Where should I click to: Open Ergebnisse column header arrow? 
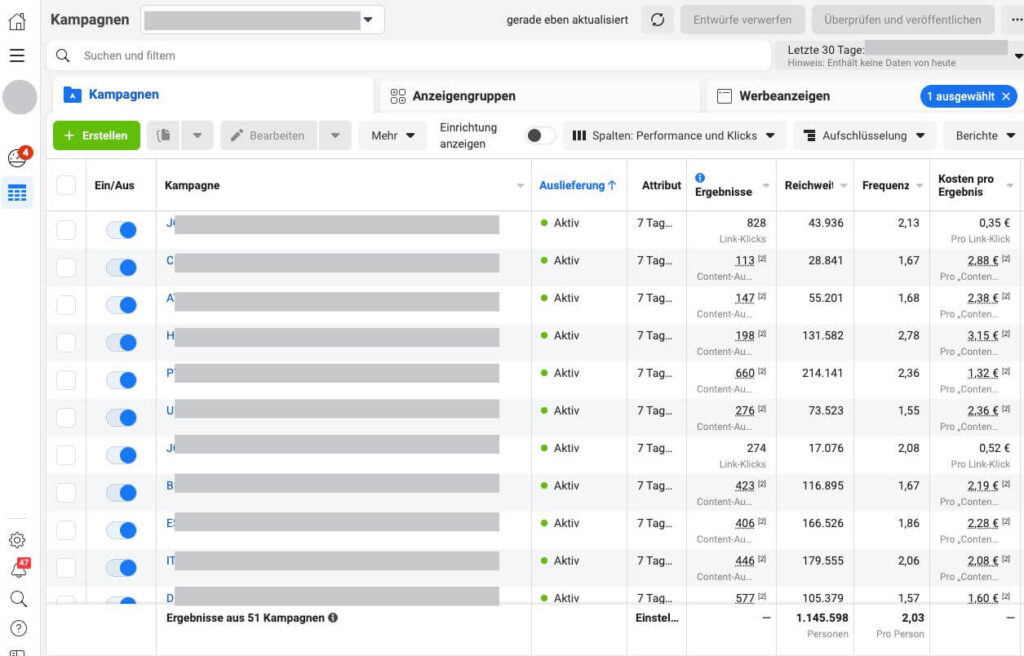tap(766, 186)
